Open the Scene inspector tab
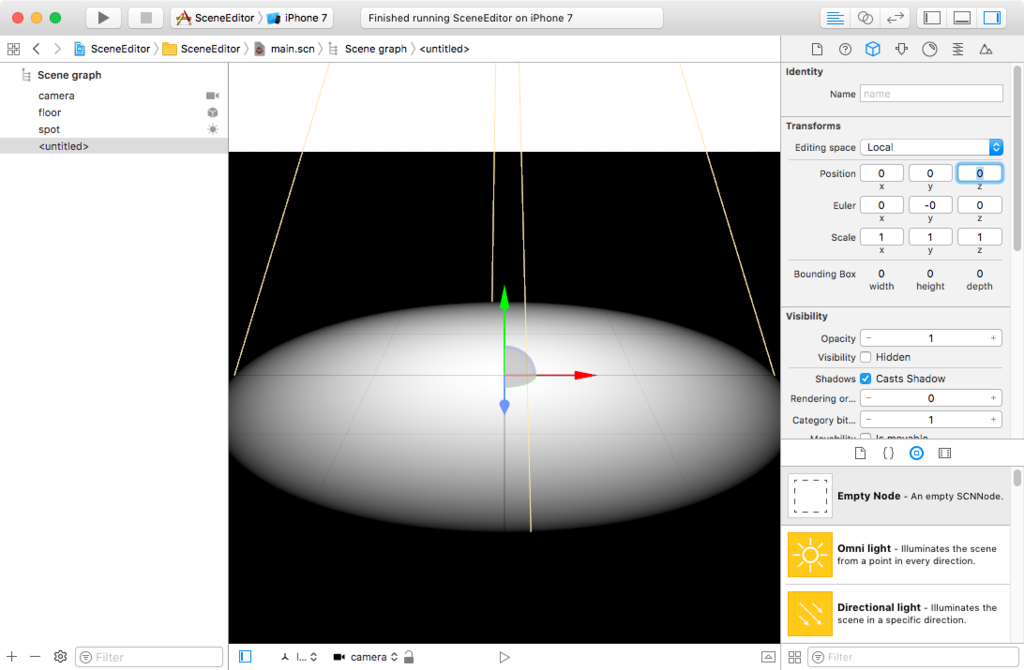Image resolution: width=1024 pixels, height=670 pixels. [985, 49]
